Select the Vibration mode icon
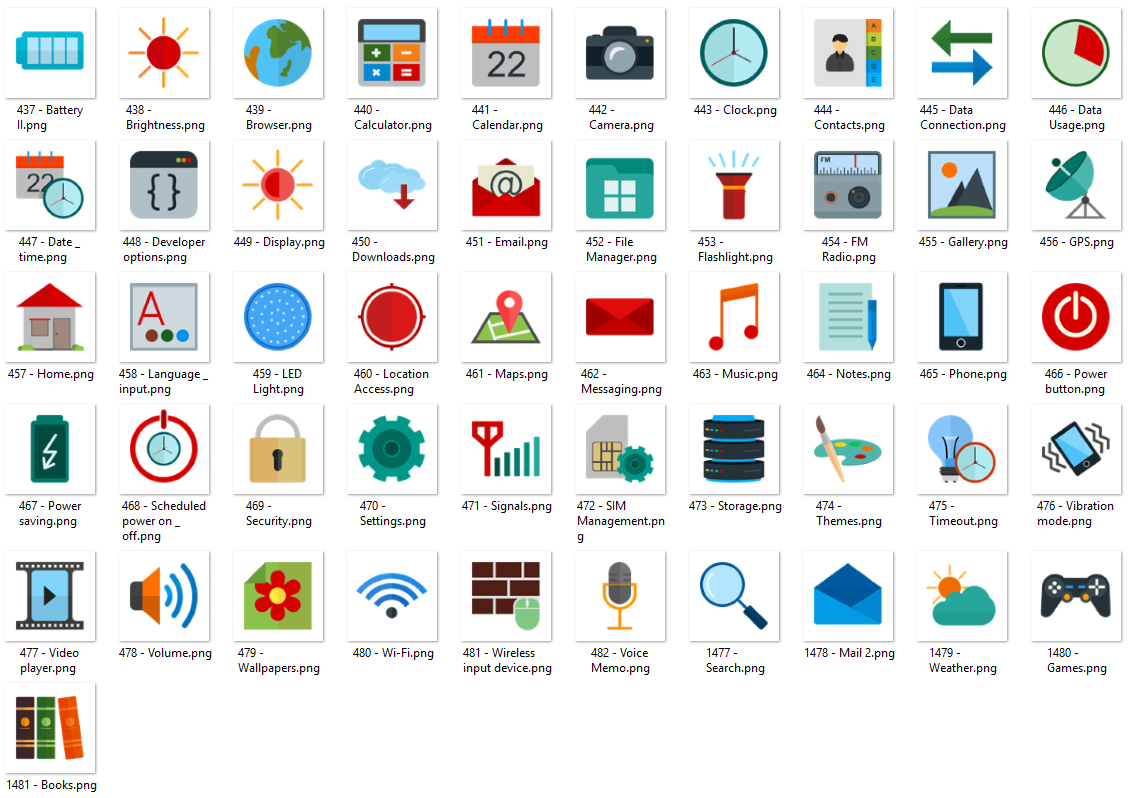The image size is (1129, 798). tap(1076, 449)
